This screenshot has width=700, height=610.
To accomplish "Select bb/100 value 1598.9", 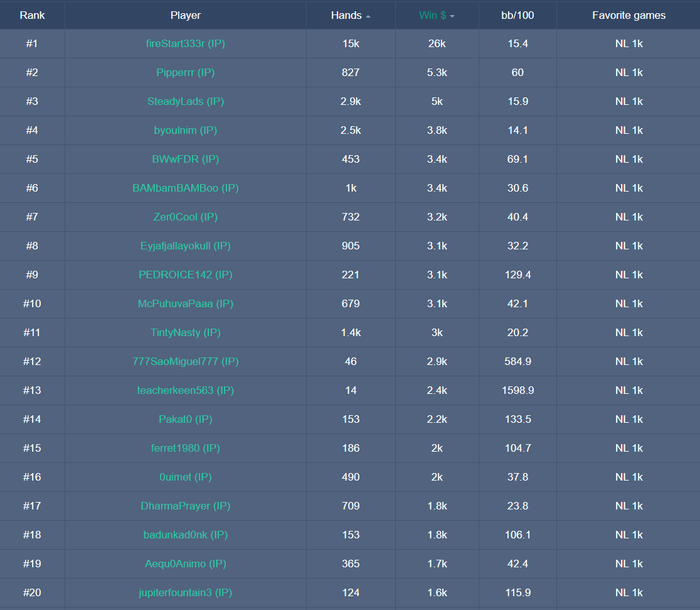I will (517, 390).
